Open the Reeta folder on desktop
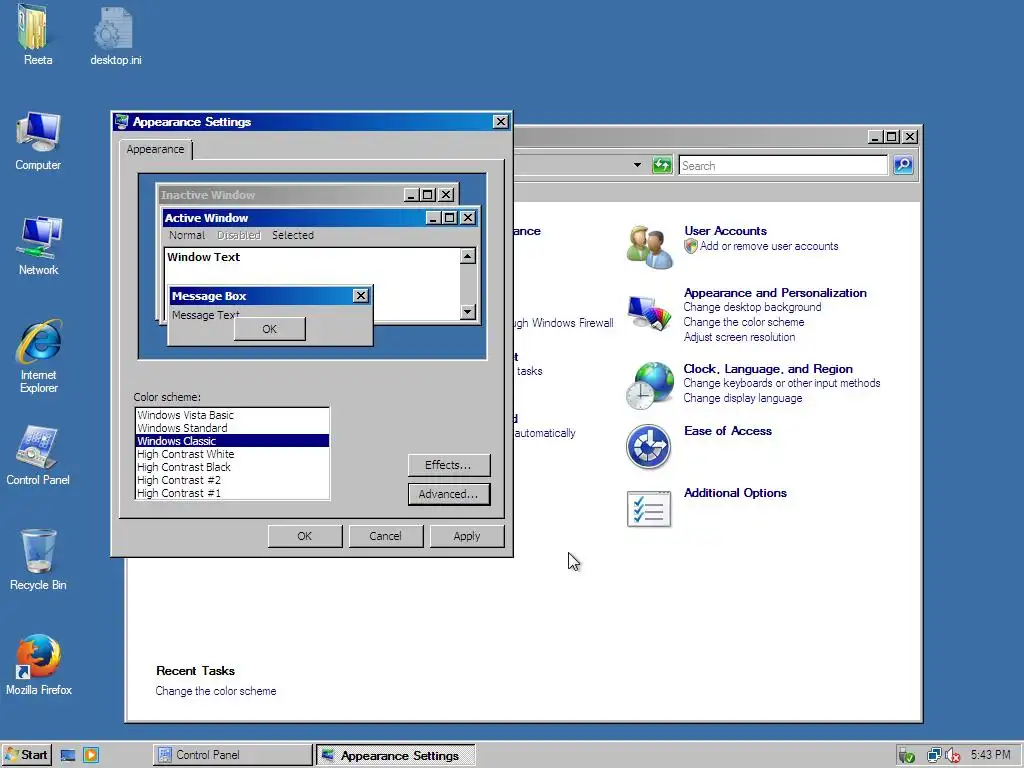The image size is (1024, 768). 34,27
